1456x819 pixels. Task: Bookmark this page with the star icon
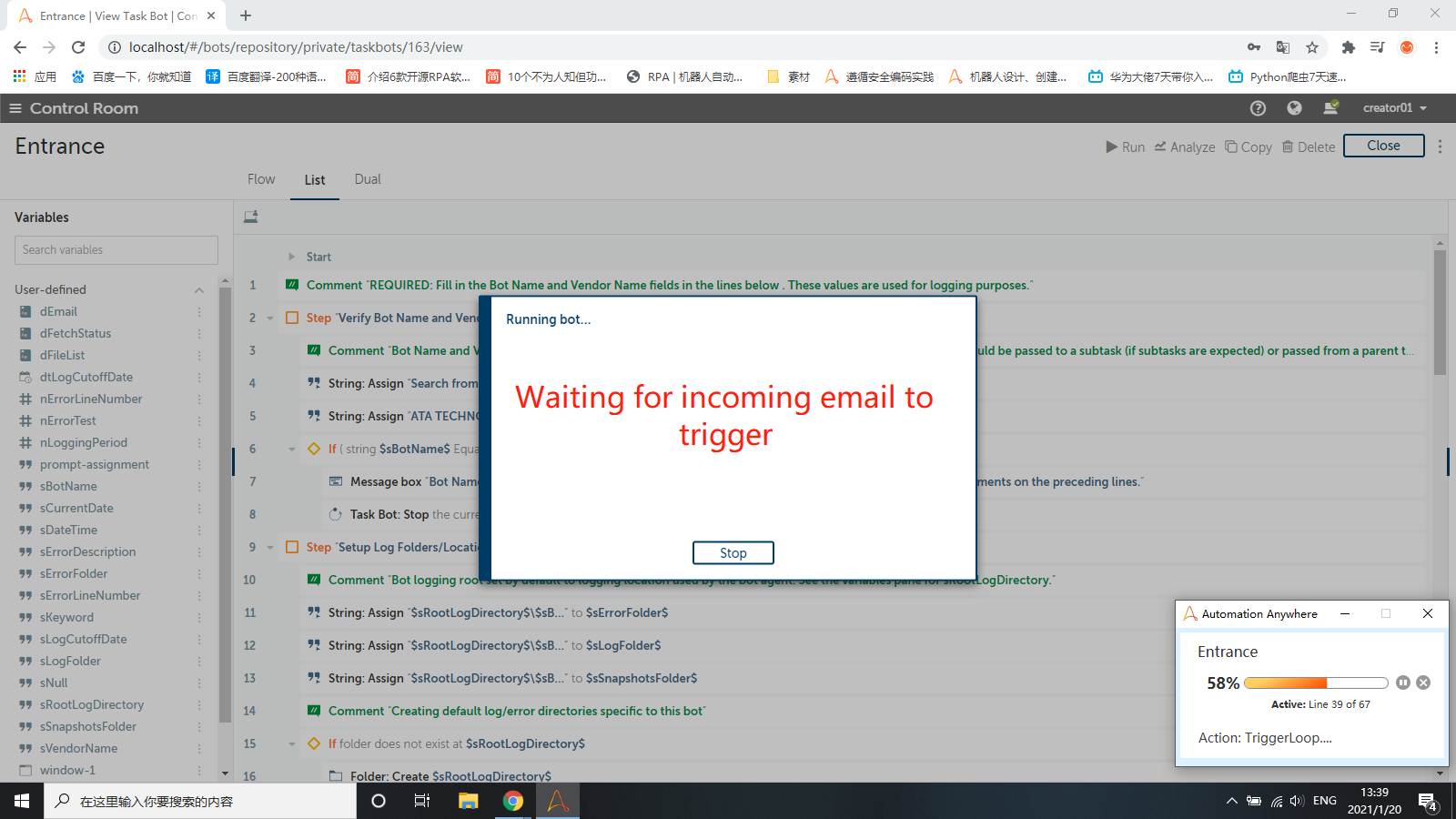click(x=1312, y=47)
